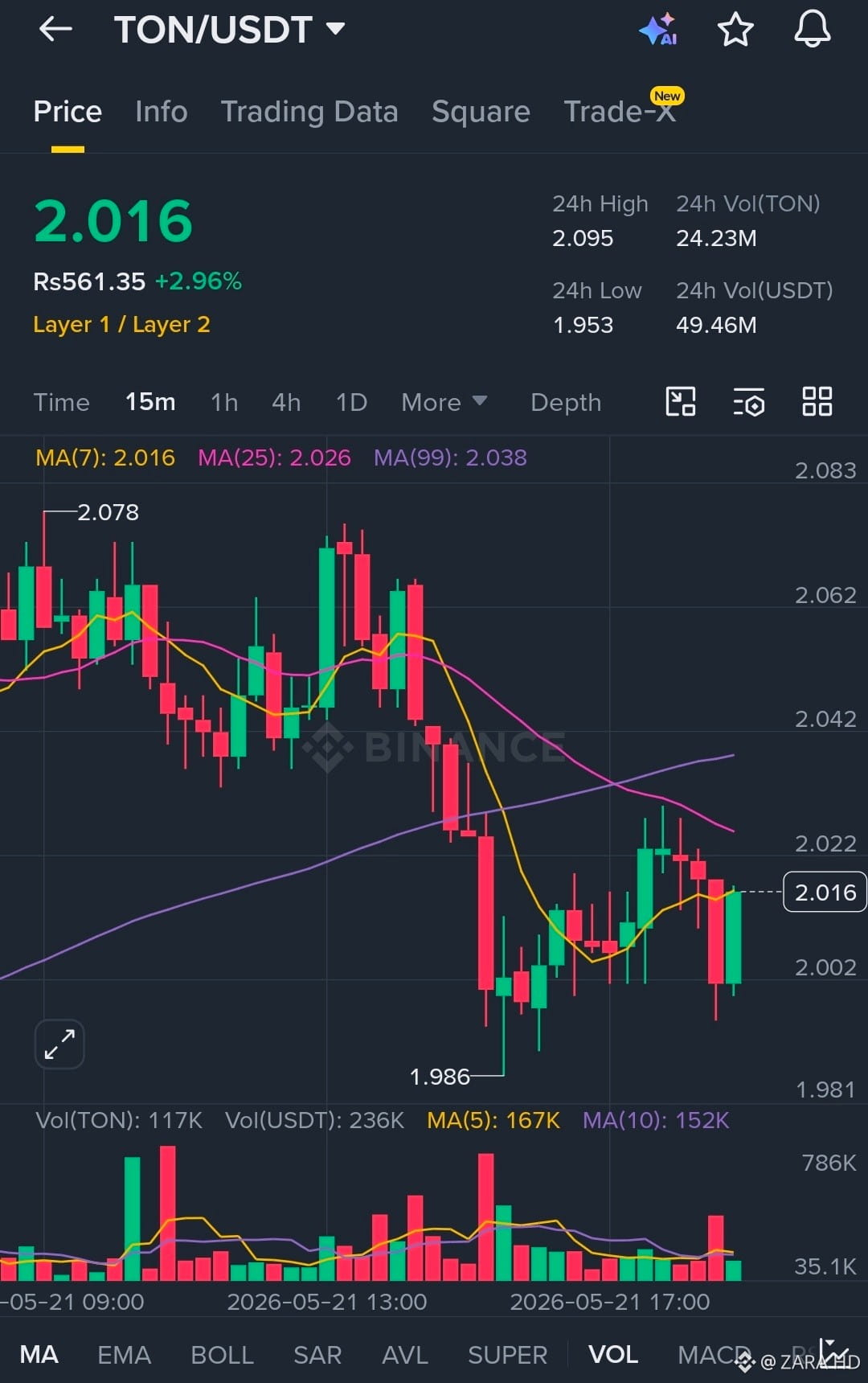Tap the 1.986 low marker on chart
This screenshot has width=868, height=1383.
440,1077
